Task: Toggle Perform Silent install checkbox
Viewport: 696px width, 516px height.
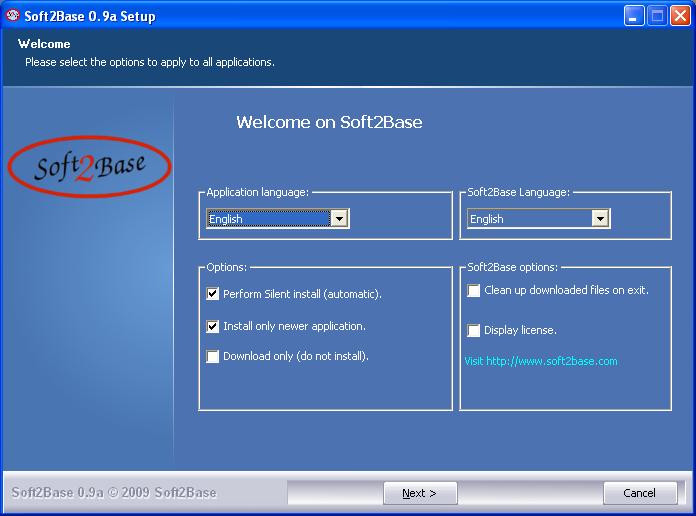Action: (213, 294)
